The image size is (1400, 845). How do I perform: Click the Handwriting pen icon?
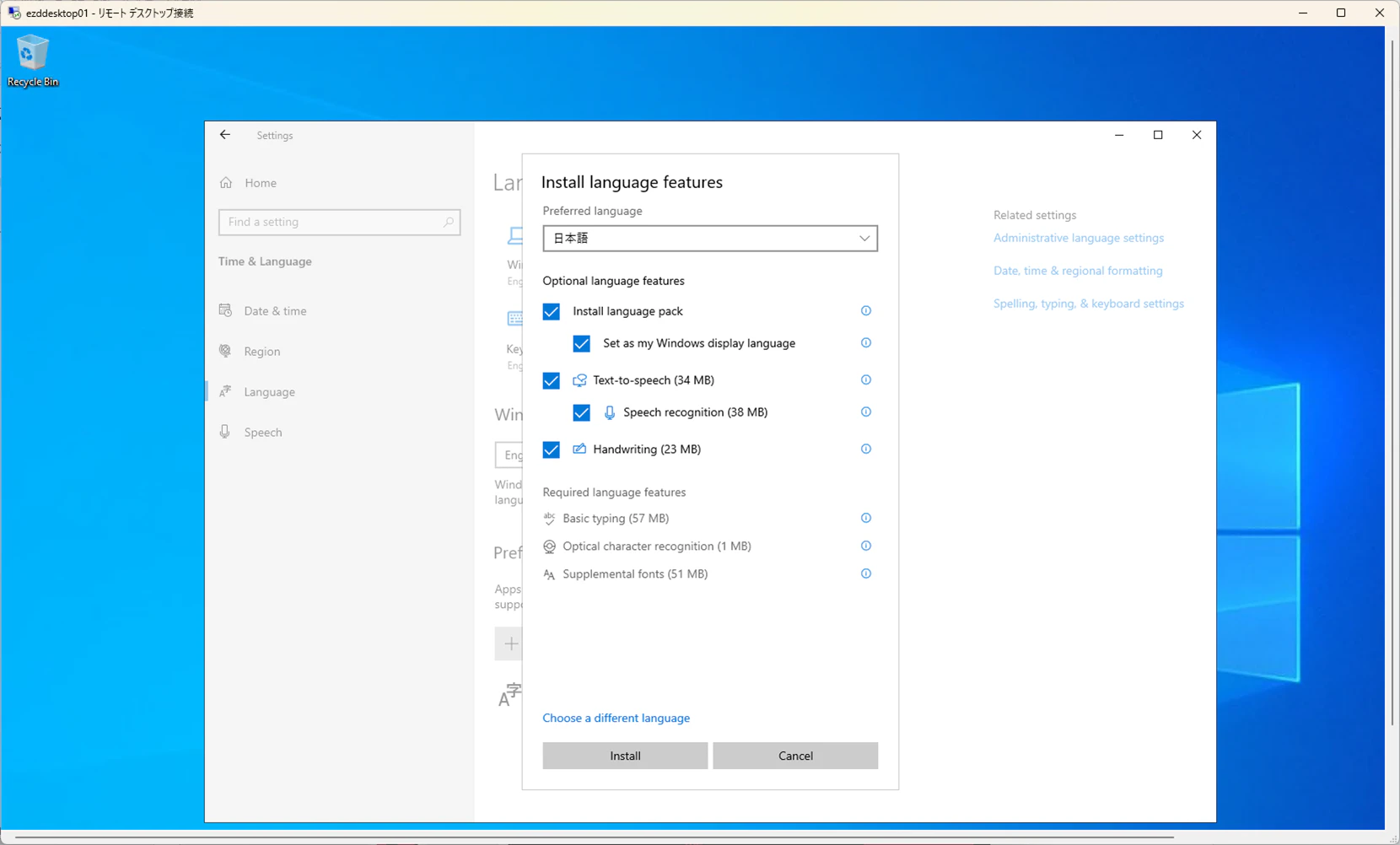pos(579,449)
